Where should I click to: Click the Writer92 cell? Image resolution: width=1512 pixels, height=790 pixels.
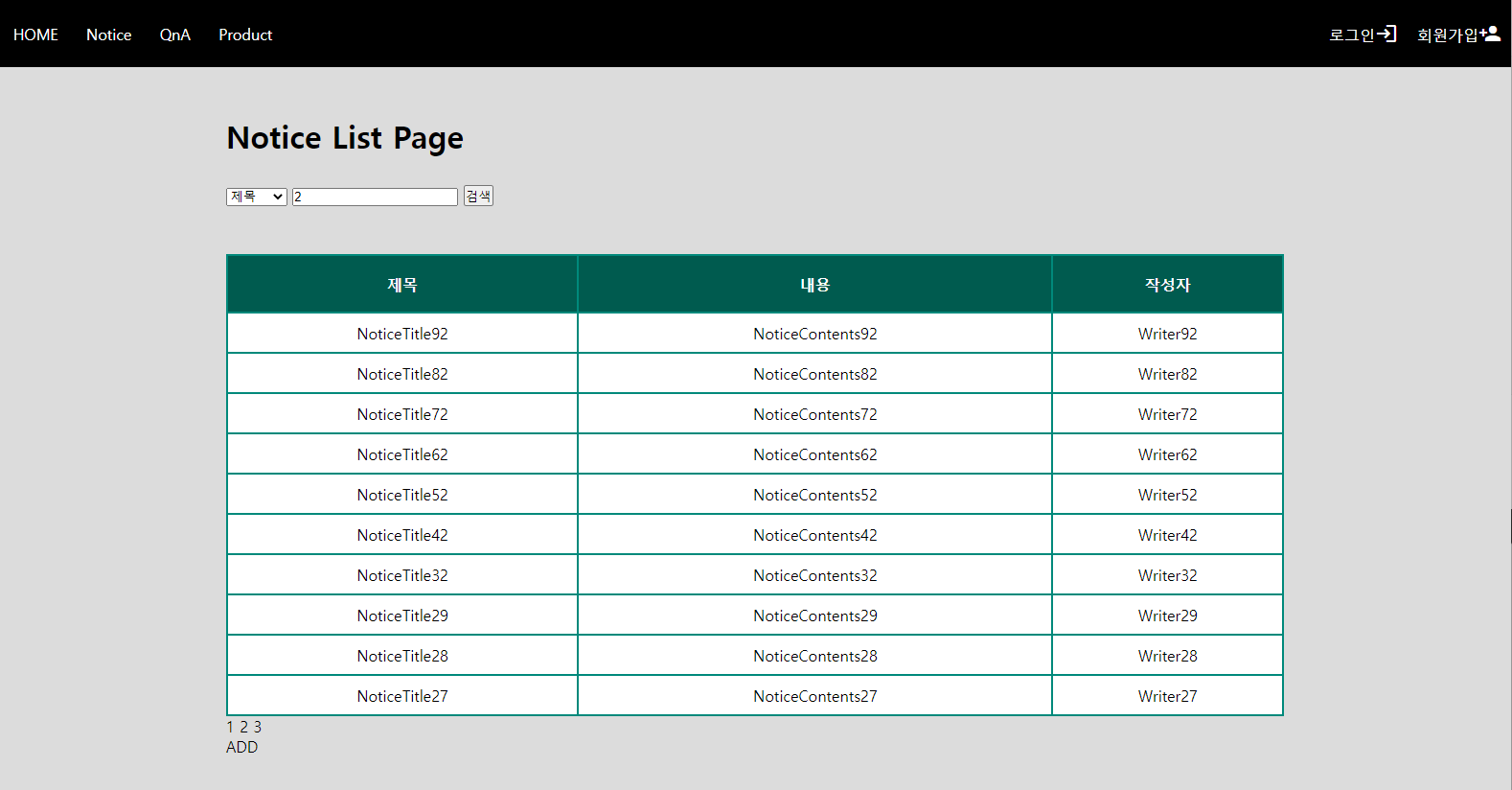click(x=1168, y=334)
